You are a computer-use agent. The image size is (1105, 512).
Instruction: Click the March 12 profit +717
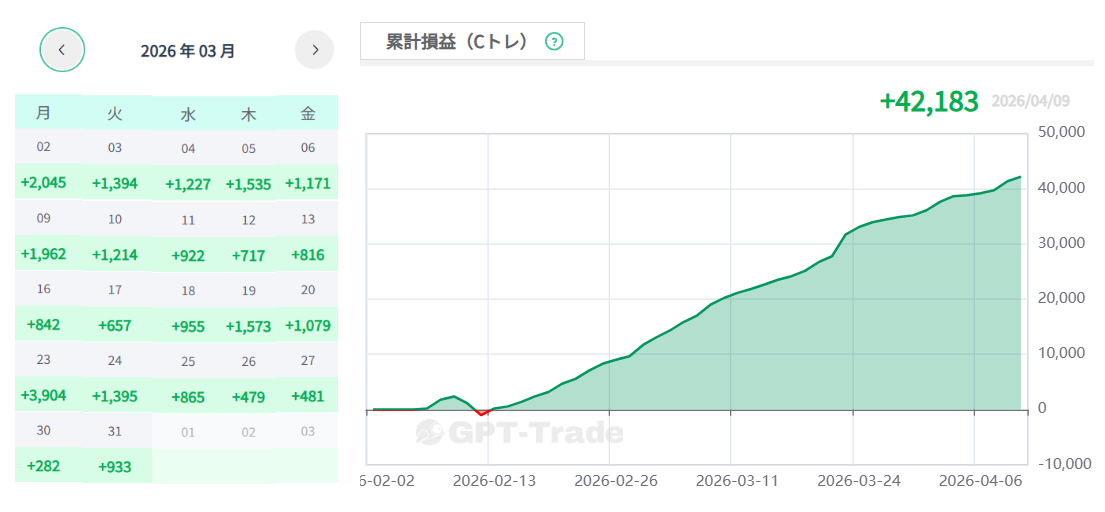pos(248,255)
